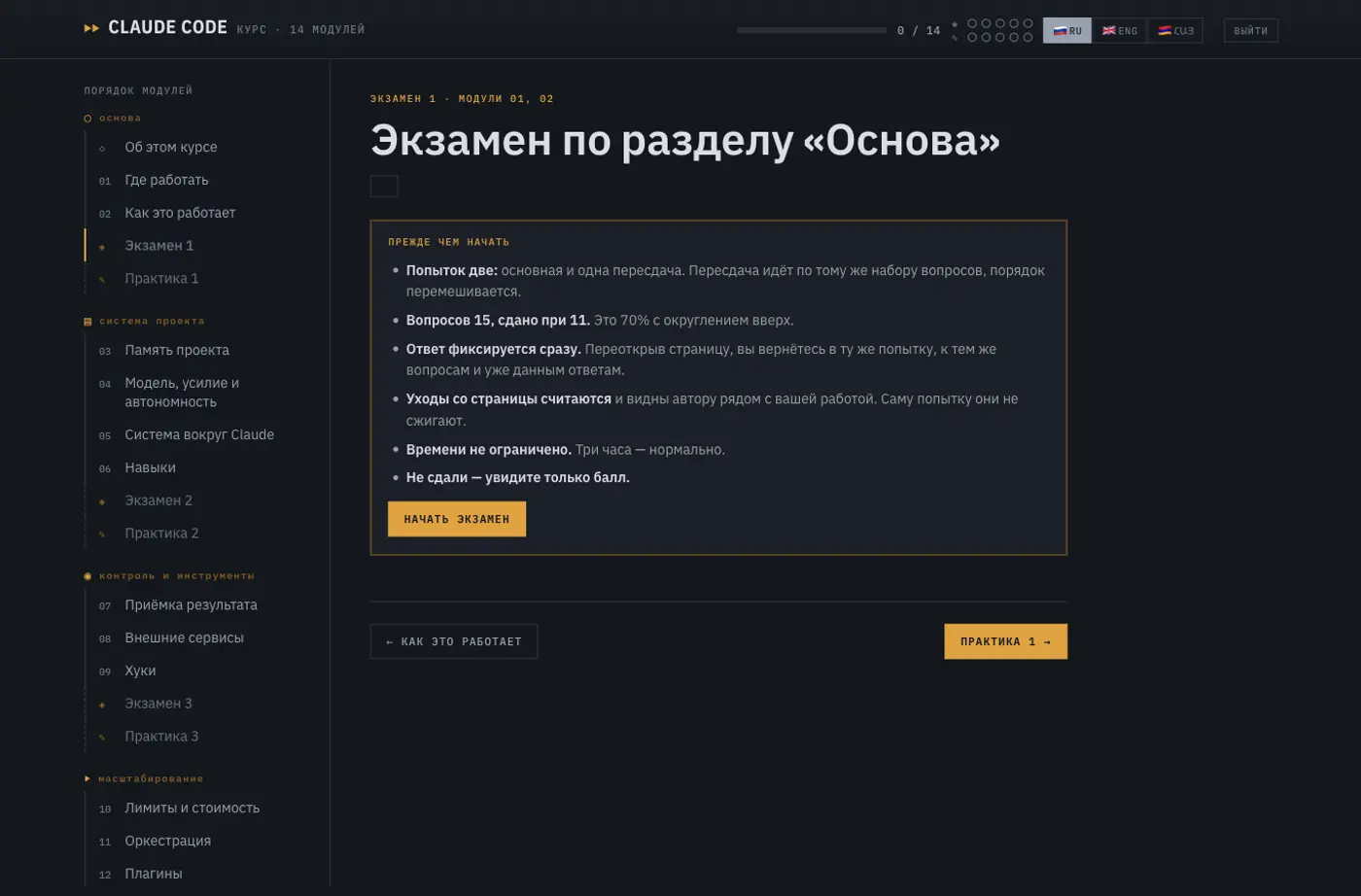Screen dimensions: 1361x896
Task: Click the course progress bar near 0 / 14
Action: click(x=812, y=30)
